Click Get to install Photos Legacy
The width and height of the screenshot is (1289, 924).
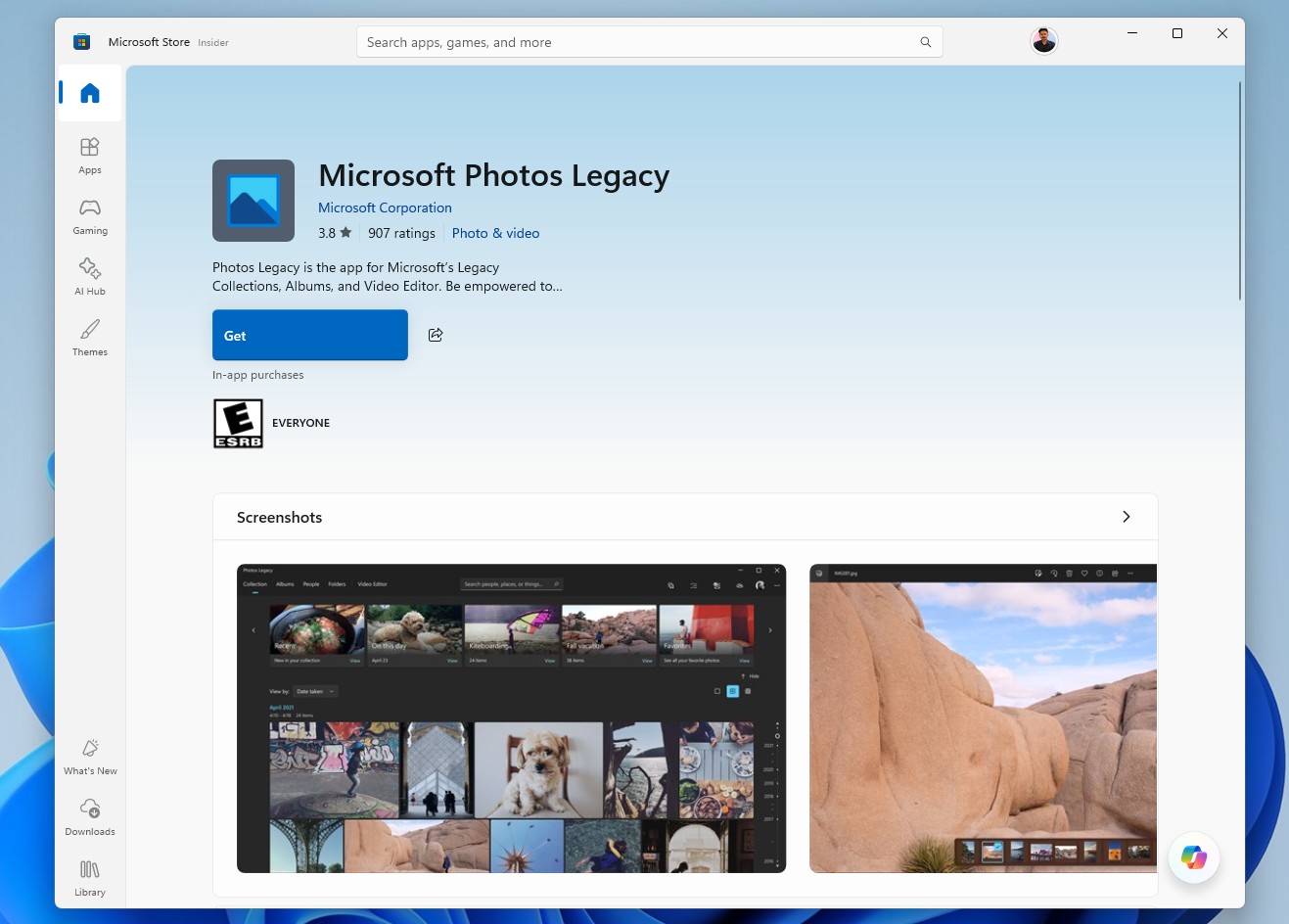309,335
